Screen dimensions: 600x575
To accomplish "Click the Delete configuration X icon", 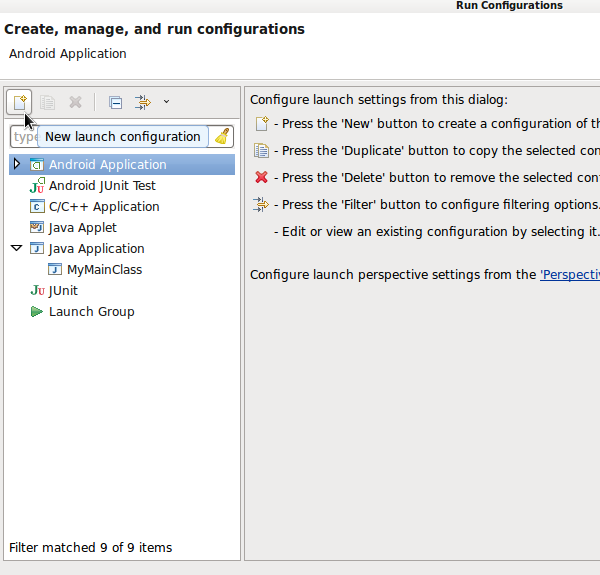I will pyautogui.click(x=75, y=102).
